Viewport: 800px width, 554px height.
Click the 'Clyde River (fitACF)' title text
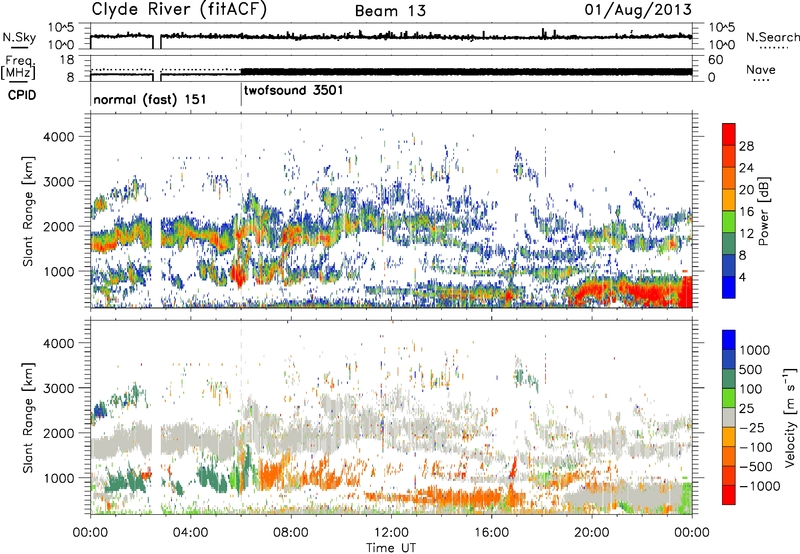tap(179, 9)
